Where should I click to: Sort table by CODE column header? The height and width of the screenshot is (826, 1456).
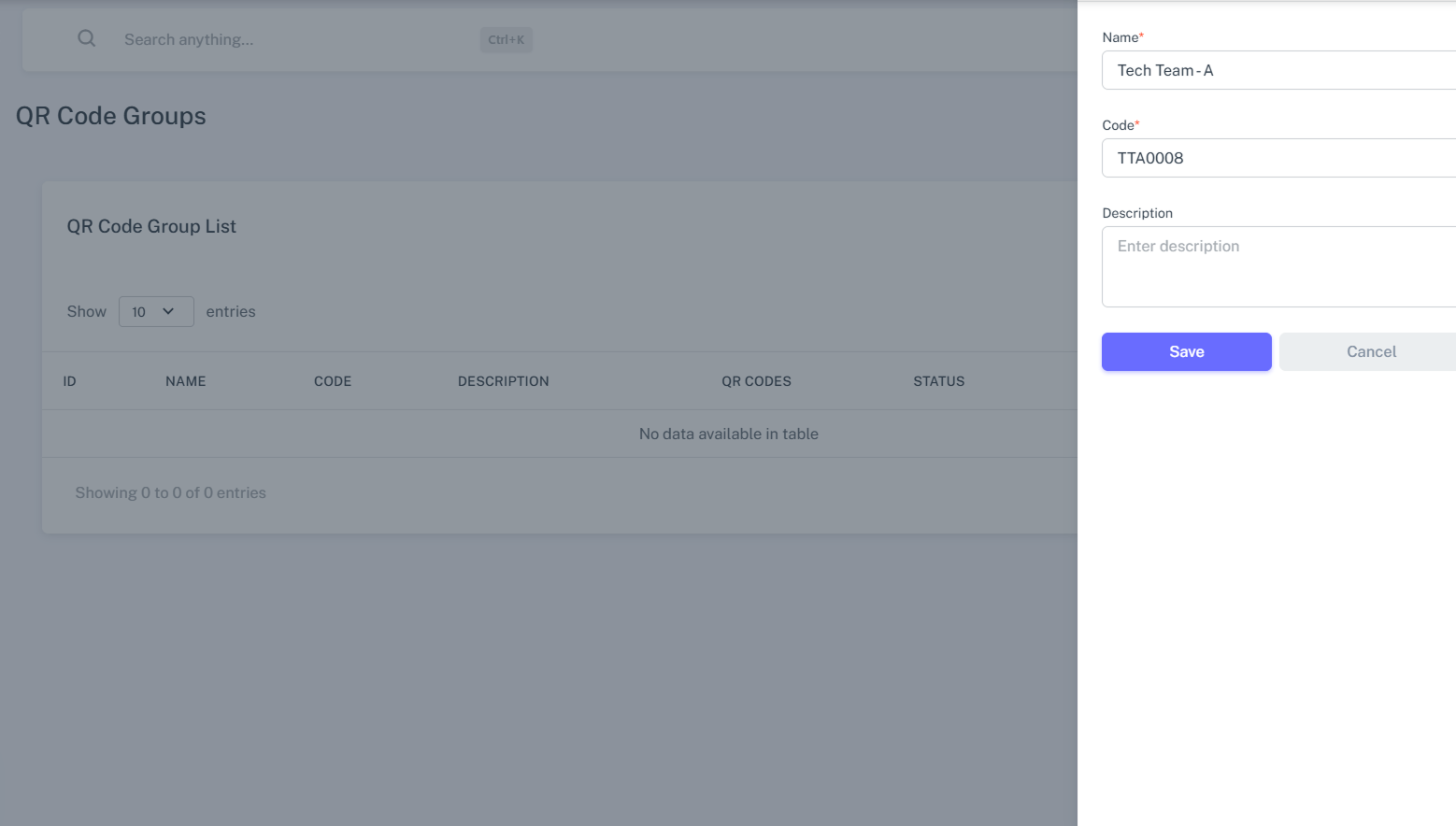[x=333, y=381]
